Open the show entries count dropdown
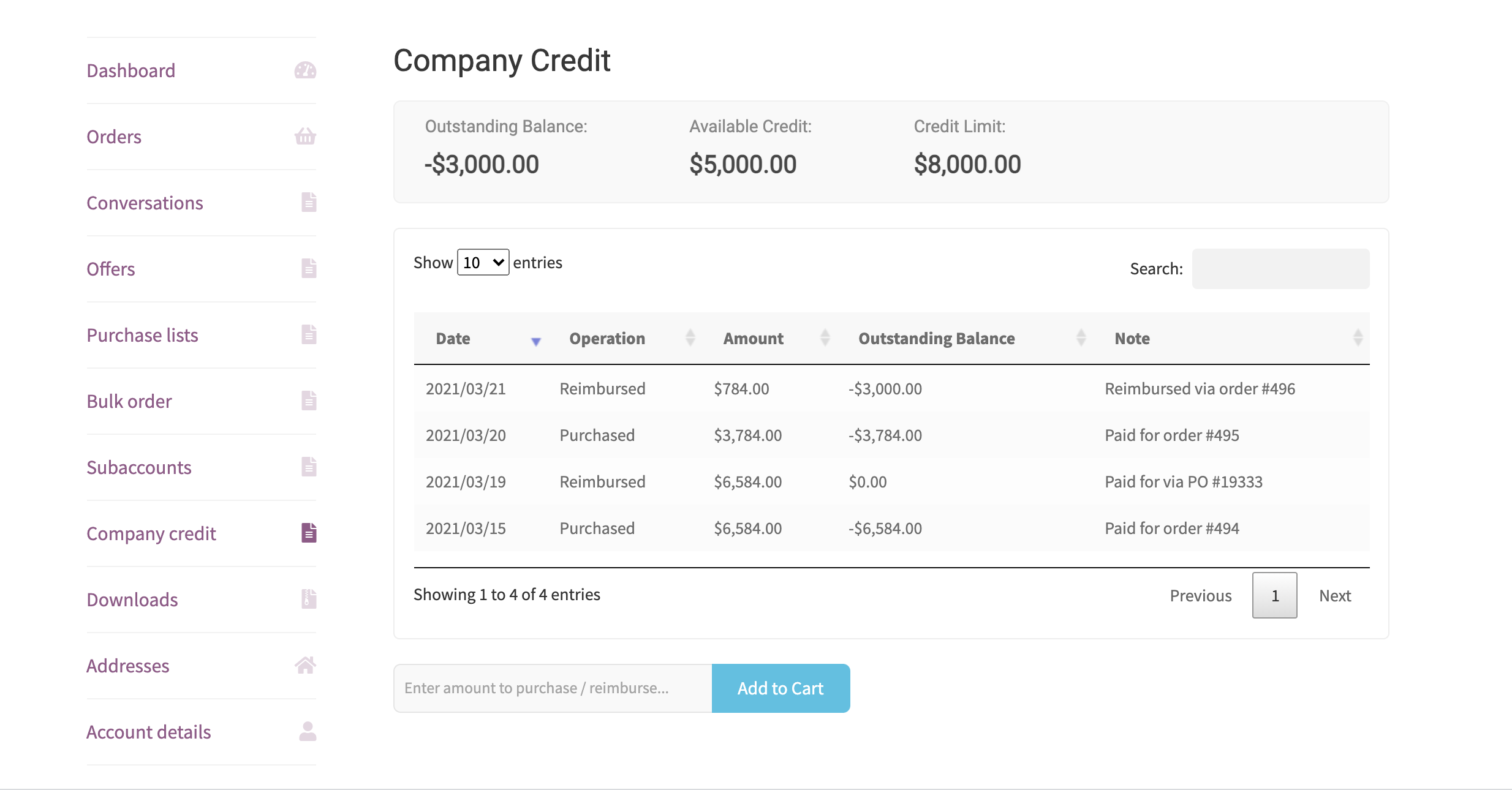 tap(483, 262)
